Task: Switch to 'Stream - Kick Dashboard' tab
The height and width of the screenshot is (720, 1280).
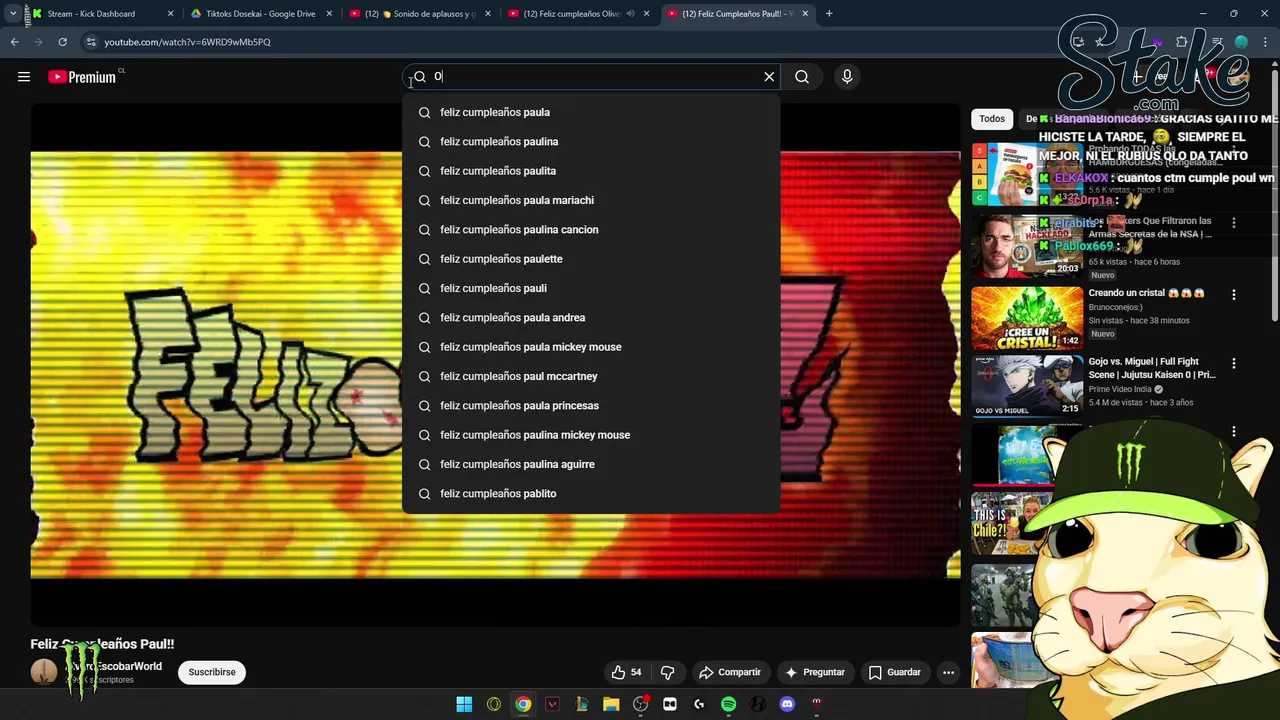Action: [100, 14]
